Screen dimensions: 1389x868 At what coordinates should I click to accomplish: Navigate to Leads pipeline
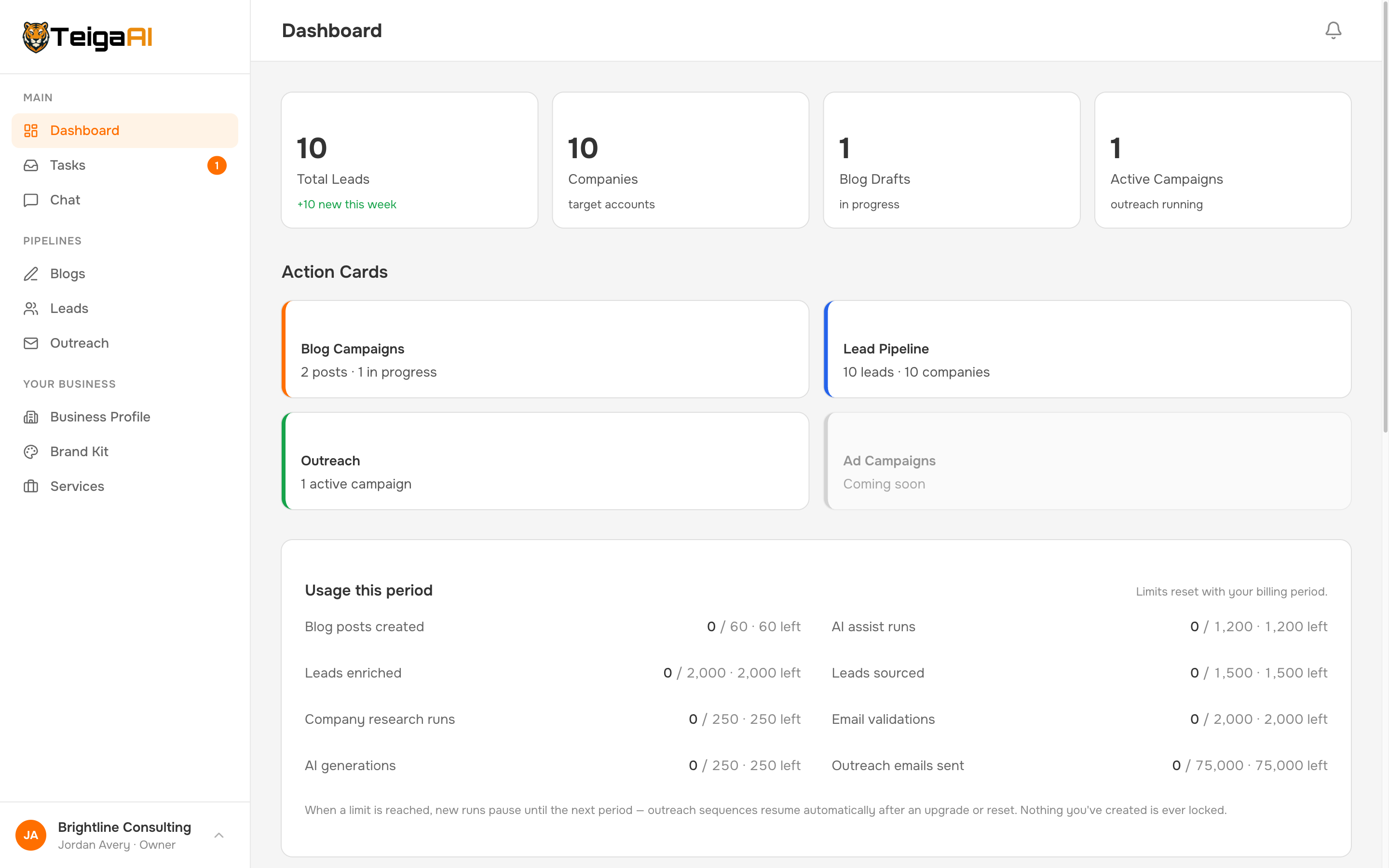click(x=124, y=308)
